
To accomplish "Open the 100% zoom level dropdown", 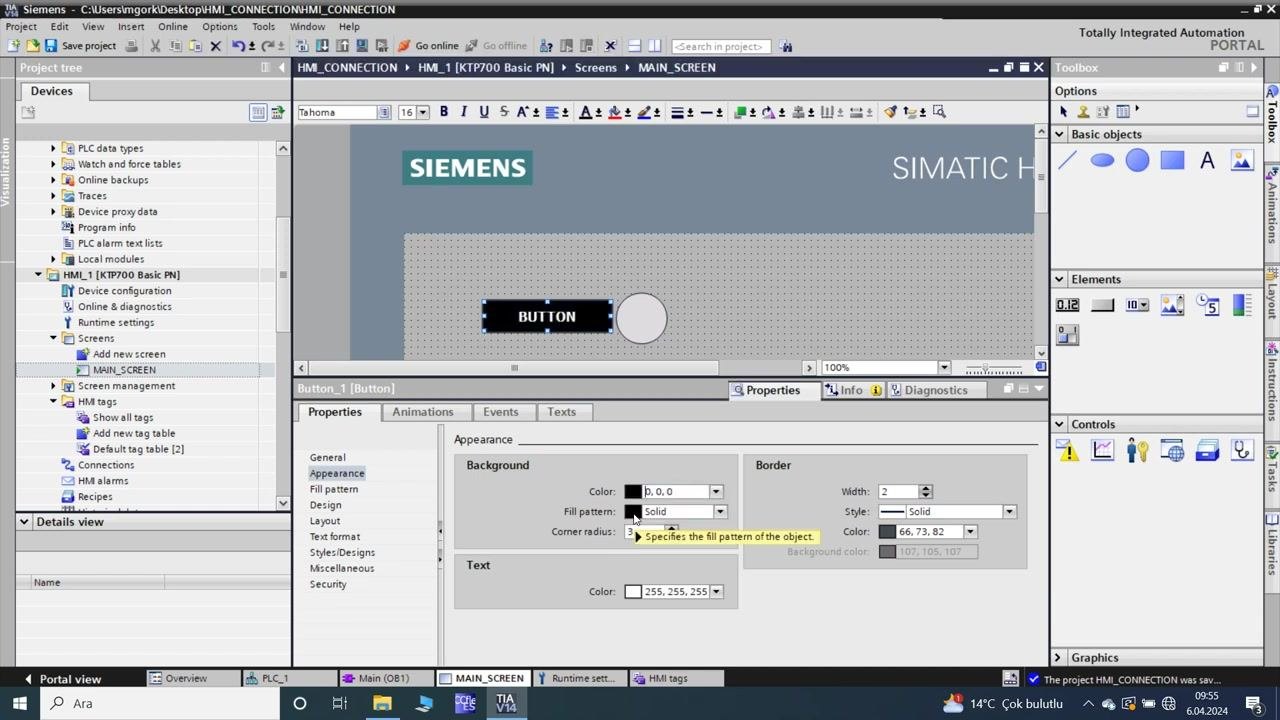I will click(943, 367).
